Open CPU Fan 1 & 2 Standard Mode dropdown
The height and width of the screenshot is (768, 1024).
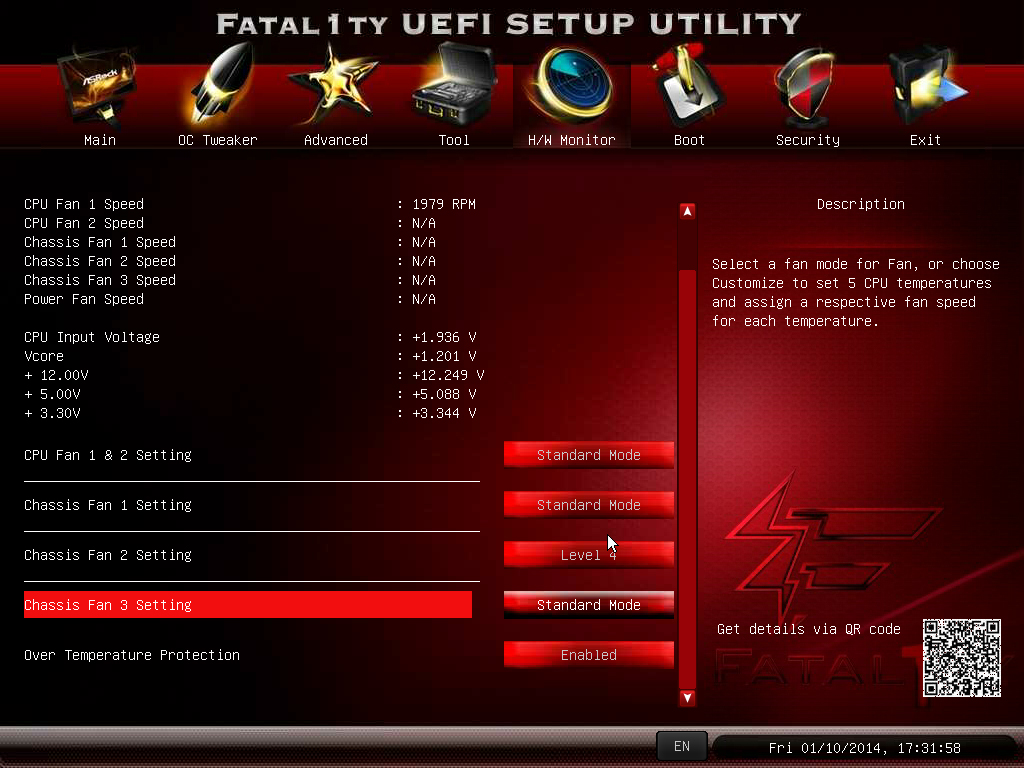click(588, 455)
